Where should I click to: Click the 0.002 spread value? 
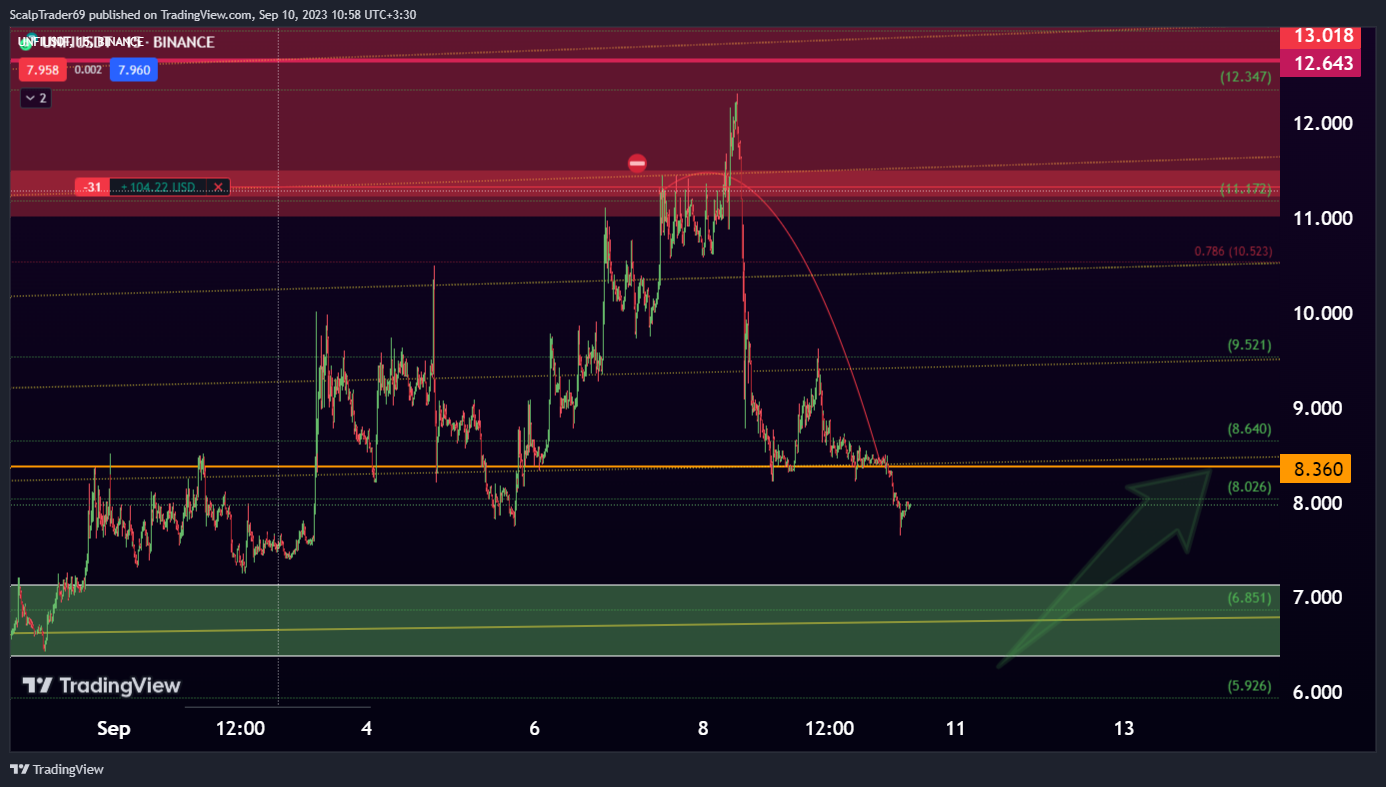[x=88, y=70]
